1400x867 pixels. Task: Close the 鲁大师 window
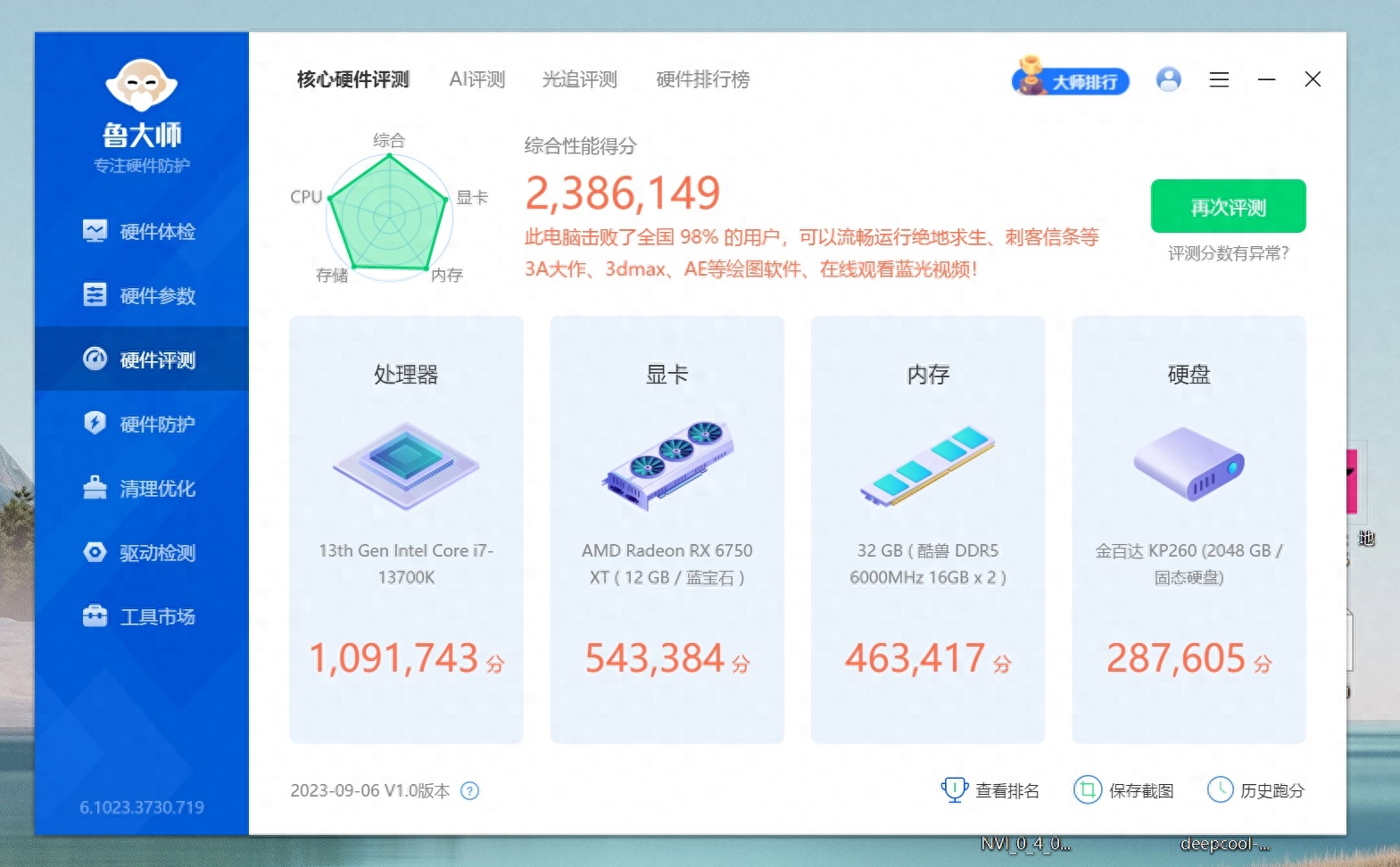click(1313, 79)
